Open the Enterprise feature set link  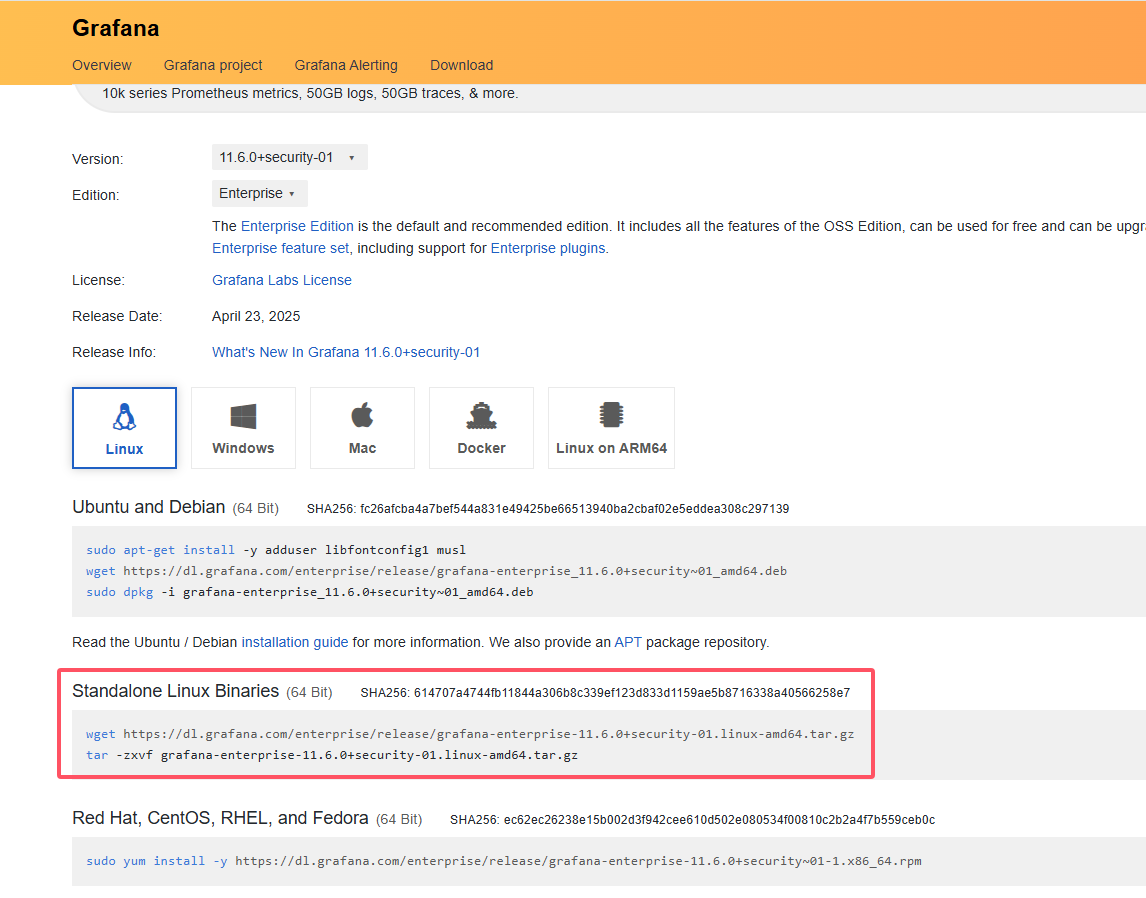(280, 248)
